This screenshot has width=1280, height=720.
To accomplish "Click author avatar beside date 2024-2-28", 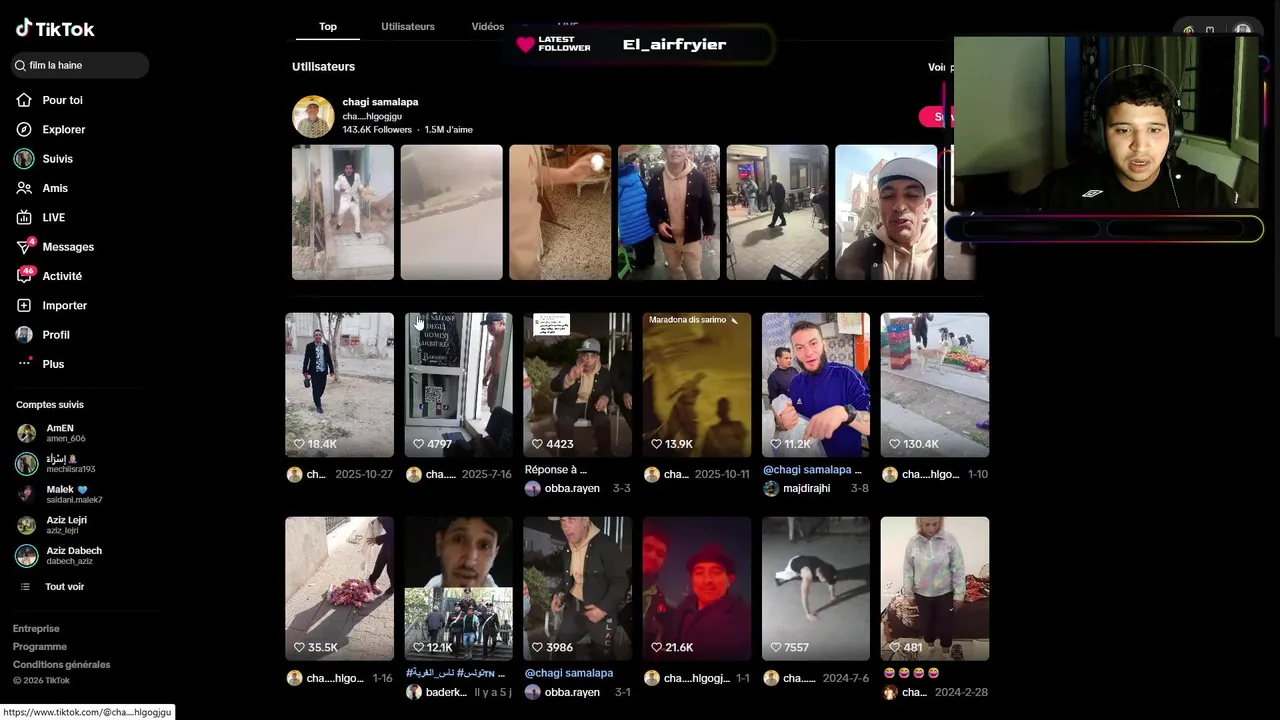I will click(x=890, y=692).
